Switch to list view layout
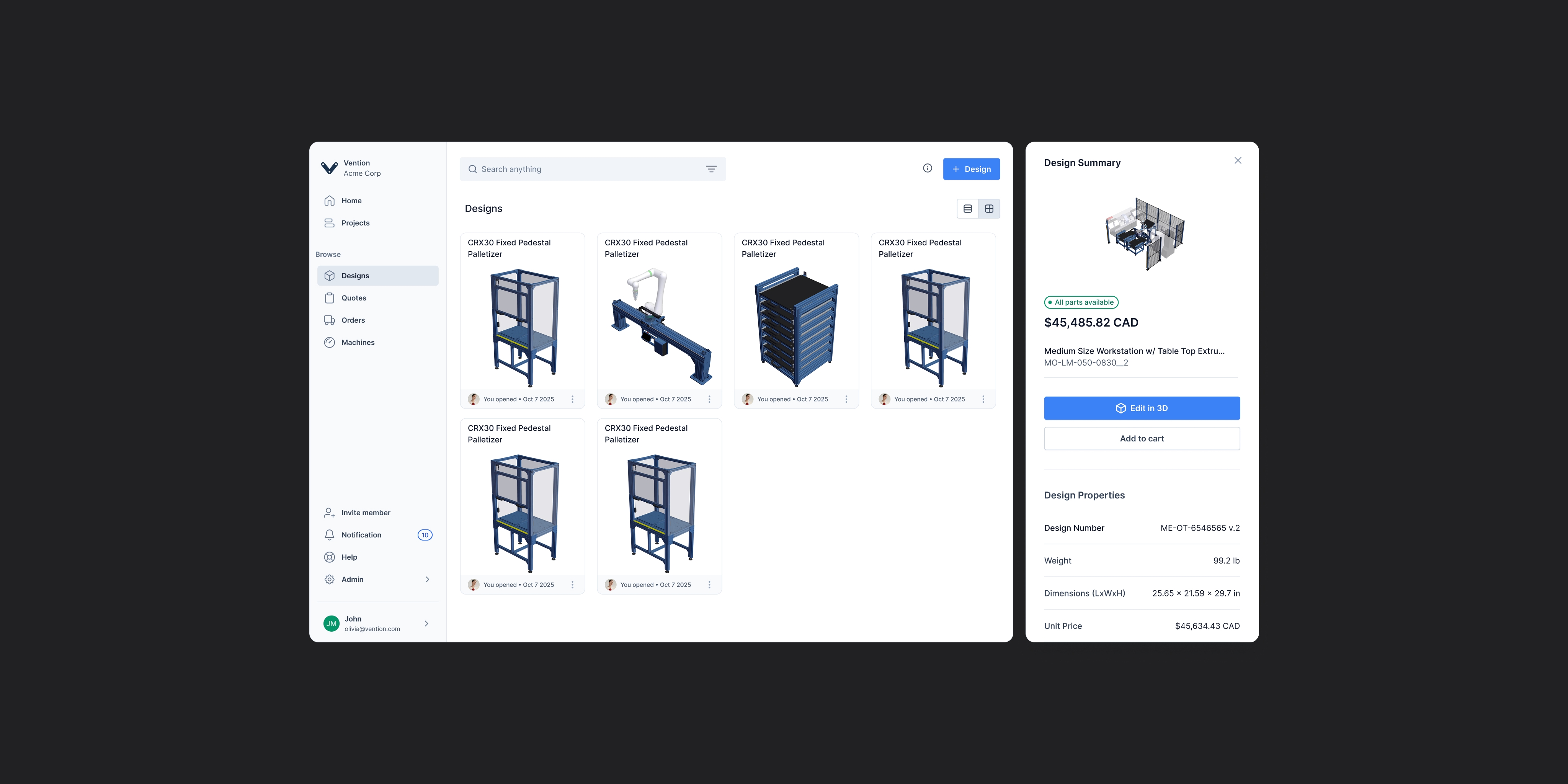1568x784 pixels. 967,209
